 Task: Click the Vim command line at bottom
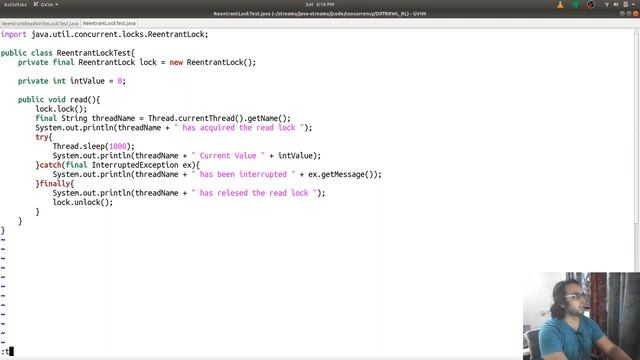pos(261,351)
